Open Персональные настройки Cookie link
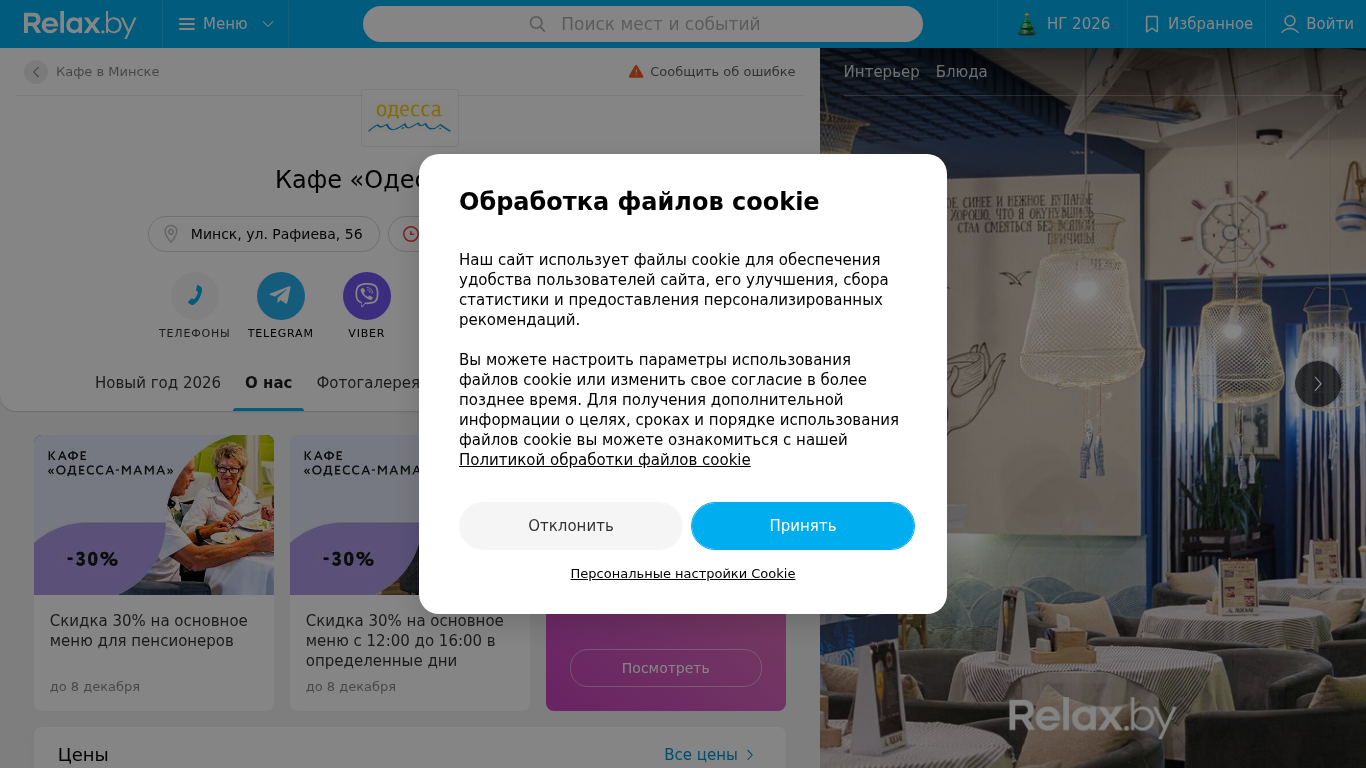1366x768 pixels. [683, 574]
